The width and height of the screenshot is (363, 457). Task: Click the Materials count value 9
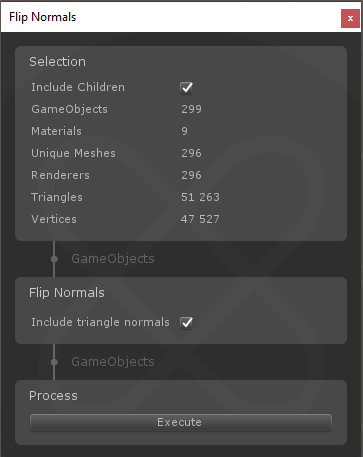click(184, 131)
